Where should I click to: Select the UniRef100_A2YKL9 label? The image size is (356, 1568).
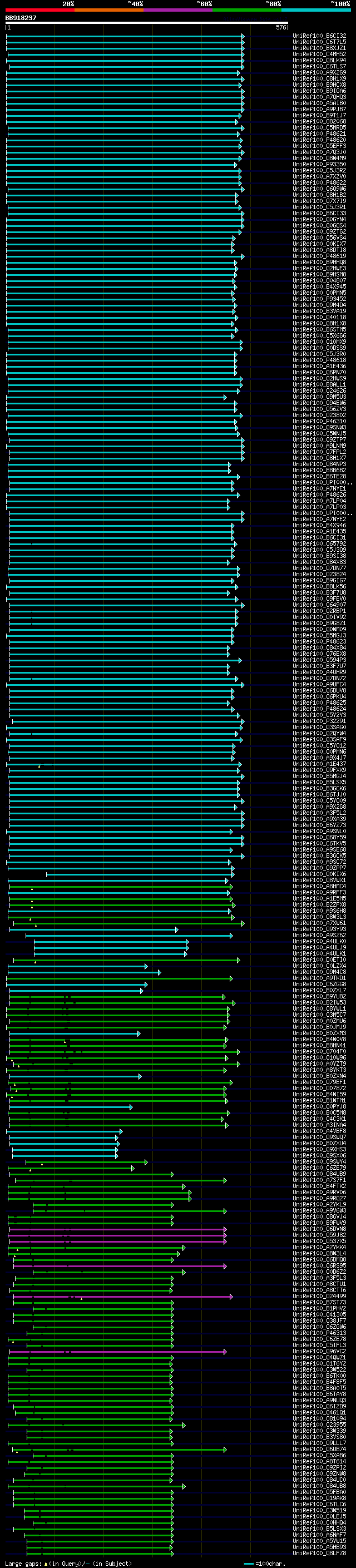click(x=319, y=1205)
